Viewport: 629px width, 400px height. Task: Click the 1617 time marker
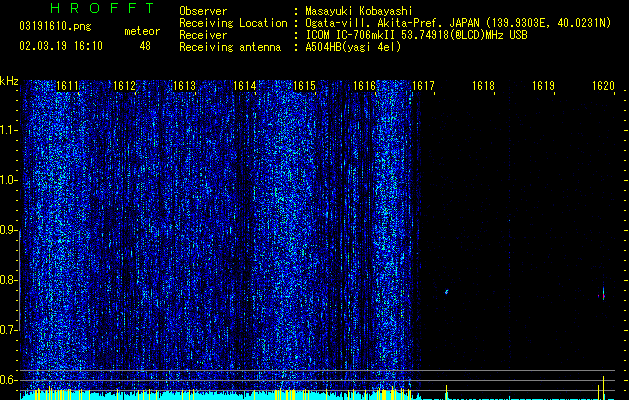pos(424,86)
